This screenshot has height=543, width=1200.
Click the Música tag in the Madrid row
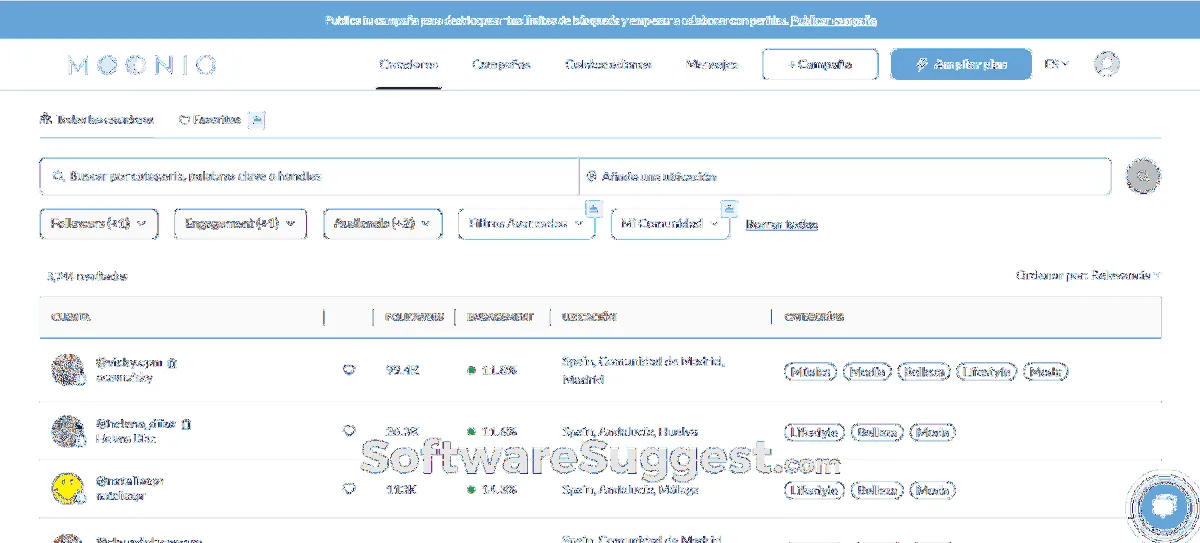tap(809, 372)
